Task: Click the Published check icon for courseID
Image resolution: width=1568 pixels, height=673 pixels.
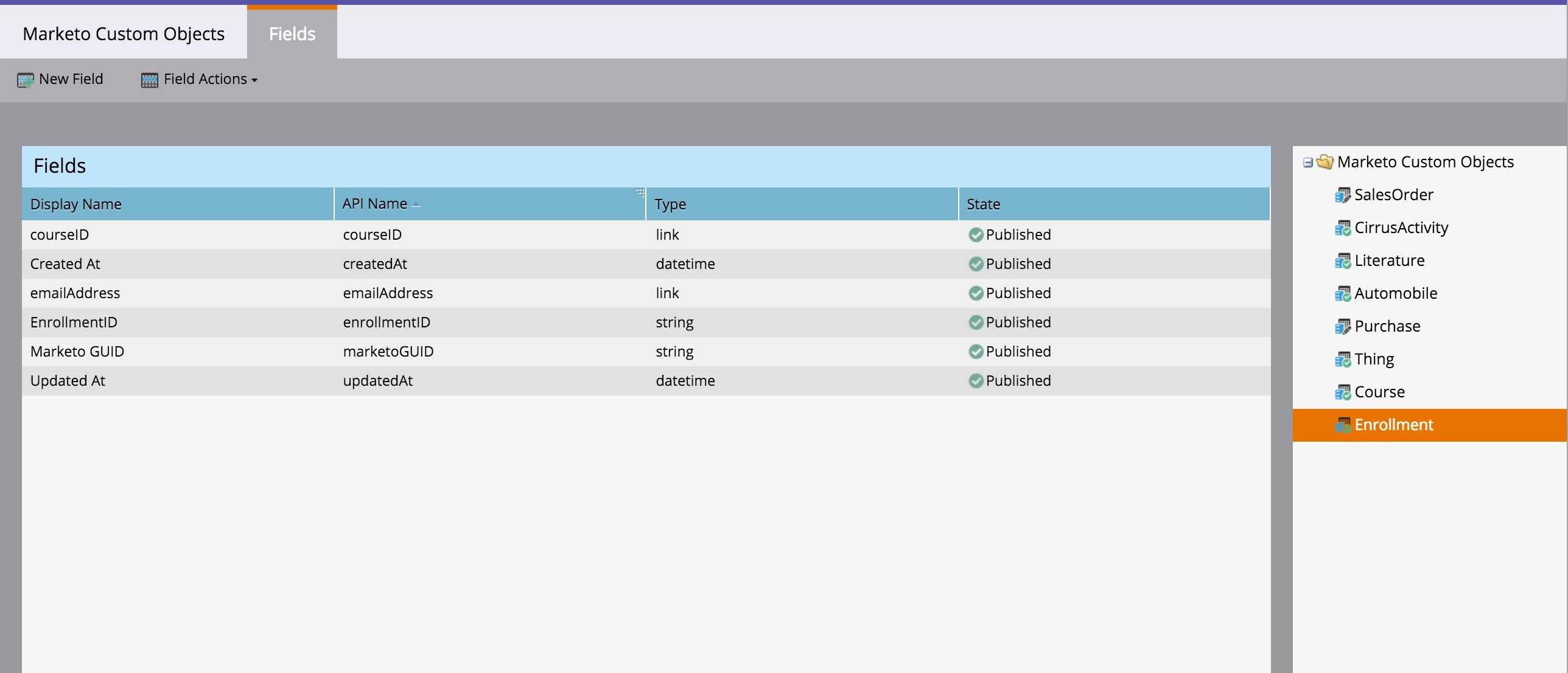Action: click(976, 235)
